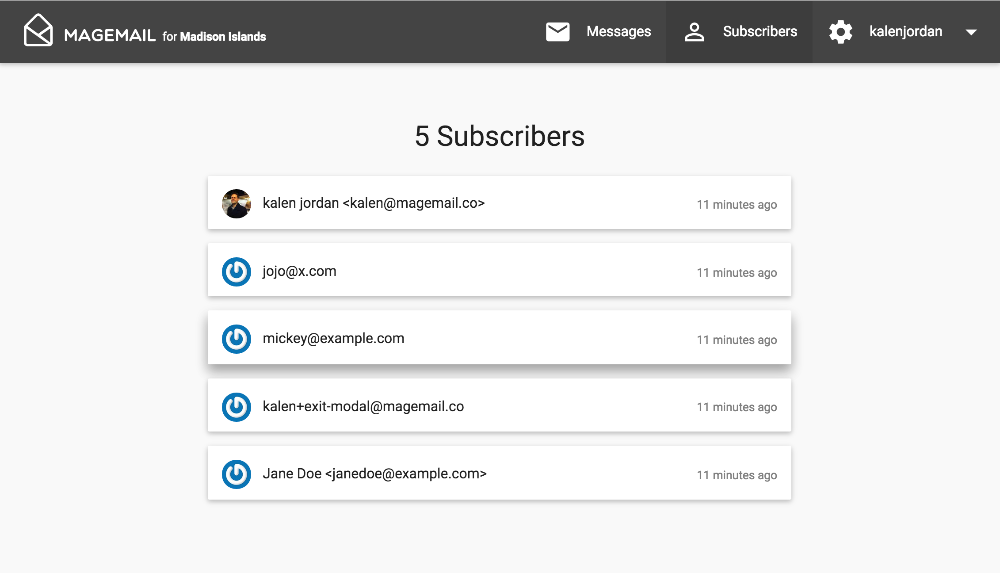This screenshot has width=1000, height=573.
Task: Select the jojo@x.com subscriber email
Action: point(299,271)
